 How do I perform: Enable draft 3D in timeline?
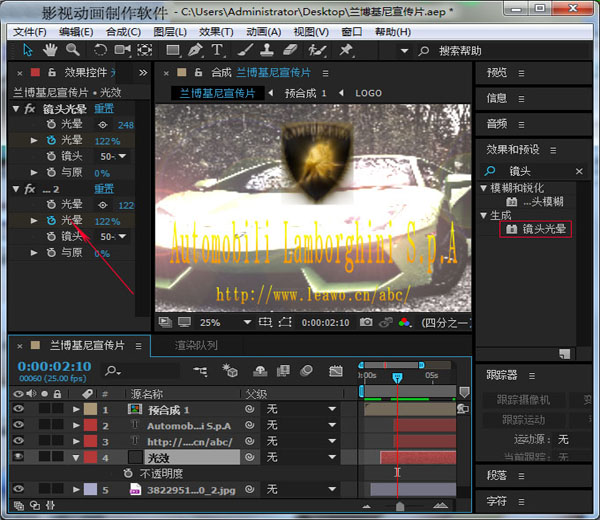tap(230, 370)
